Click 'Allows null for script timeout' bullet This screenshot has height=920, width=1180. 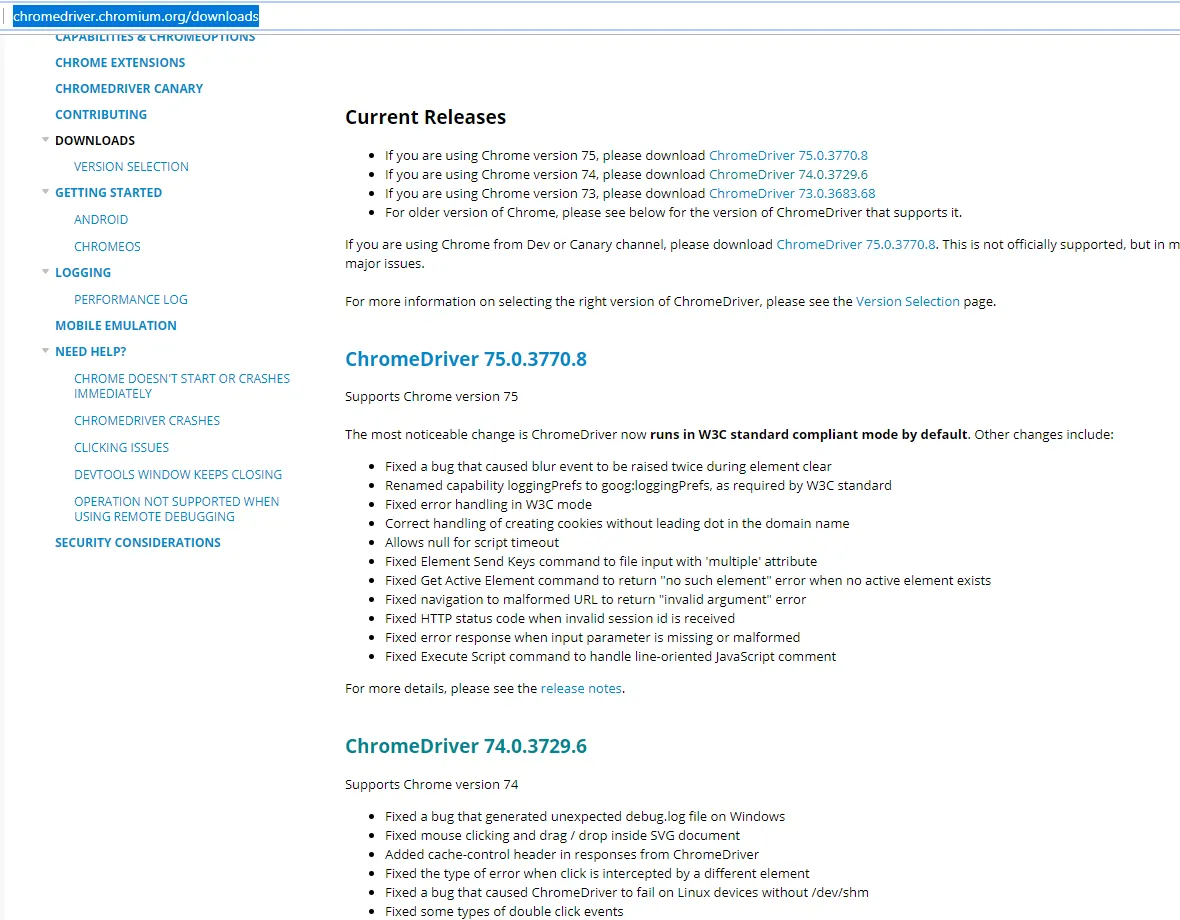472,542
